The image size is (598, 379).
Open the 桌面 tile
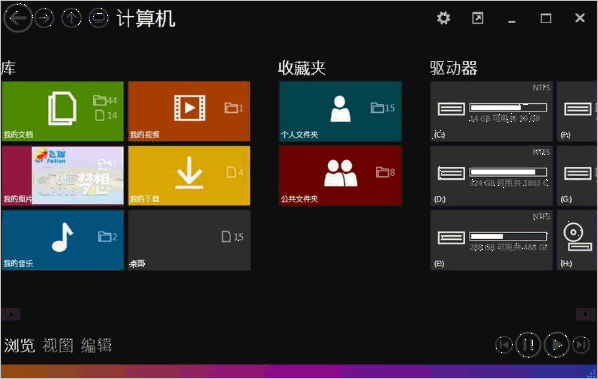[x=189, y=240]
